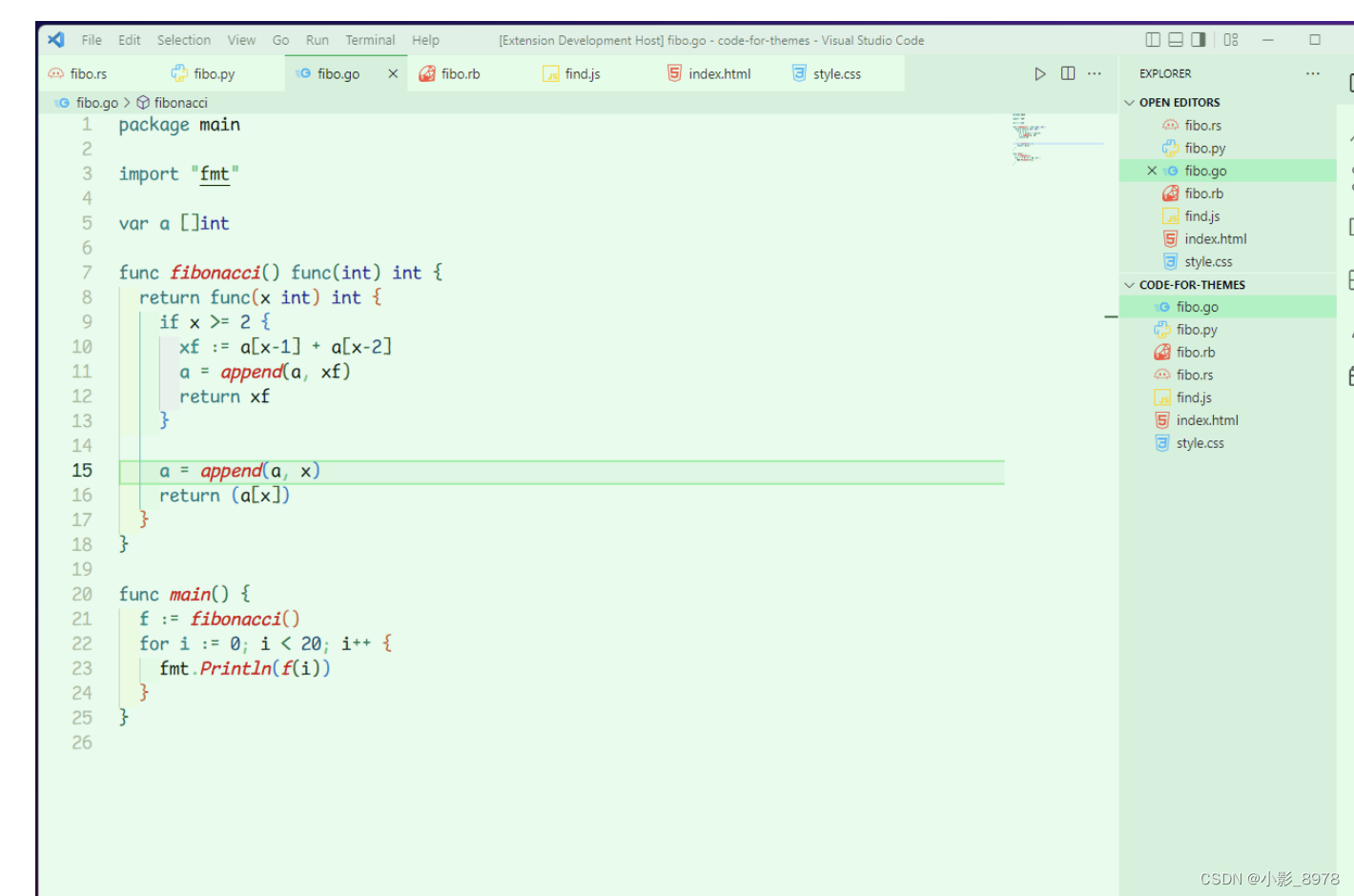This screenshot has width=1354, height=896.
Task: Open more editor actions via ellipsis
Action: pyautogui.click(x=1094, y=72)
